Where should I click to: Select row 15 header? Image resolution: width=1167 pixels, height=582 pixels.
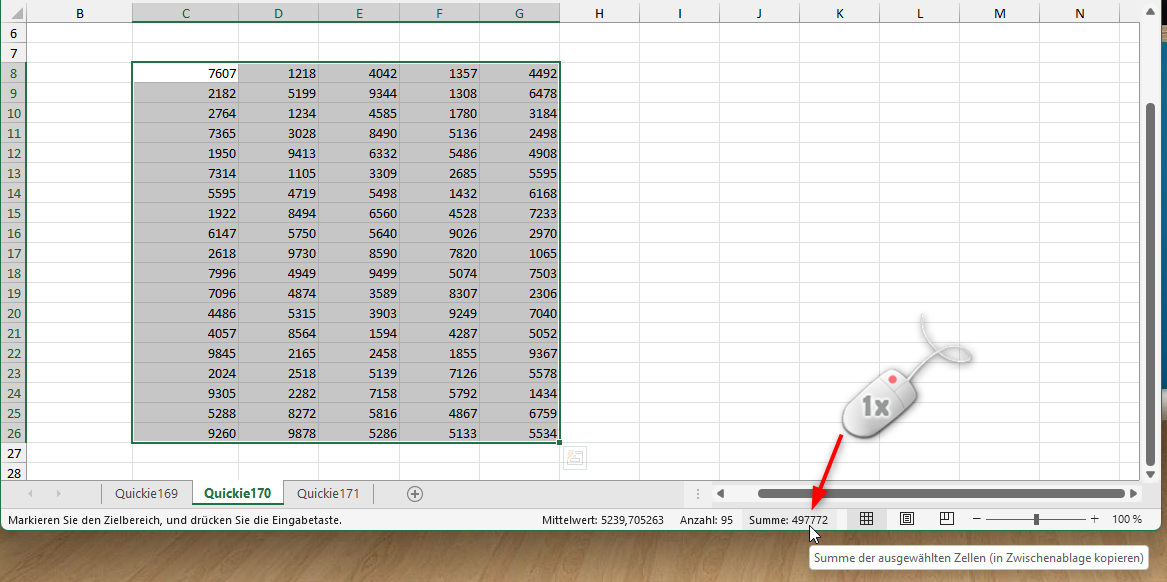point(13,213)
